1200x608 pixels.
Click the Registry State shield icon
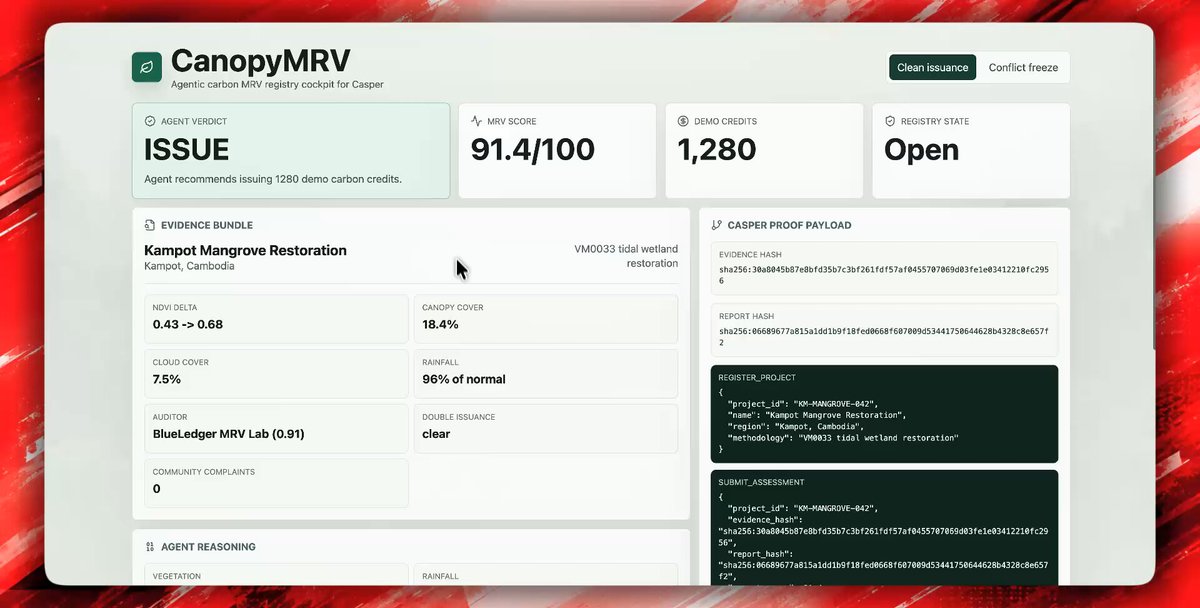coord(890,121)
